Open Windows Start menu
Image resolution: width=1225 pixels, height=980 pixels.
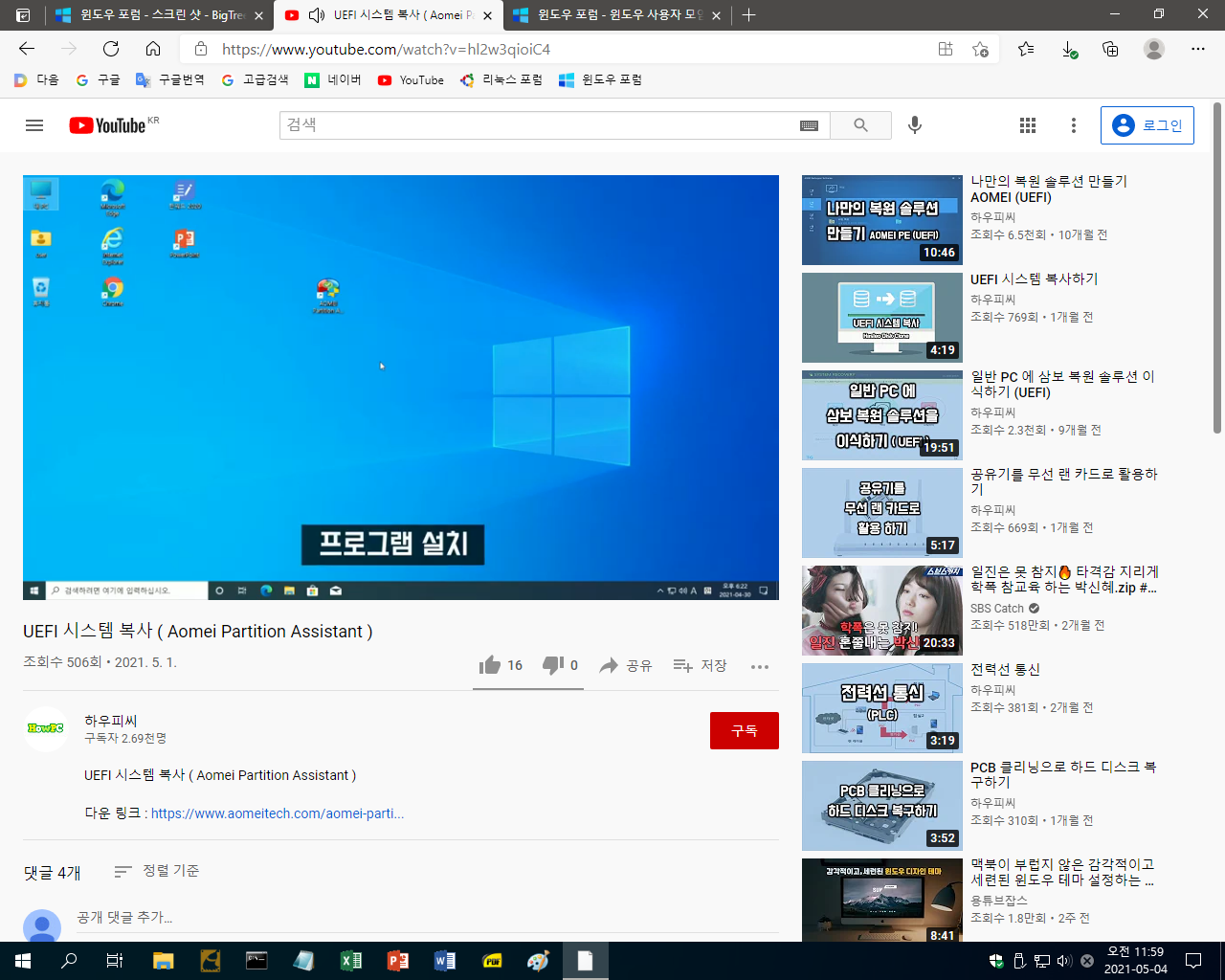[x=23, y=961]
